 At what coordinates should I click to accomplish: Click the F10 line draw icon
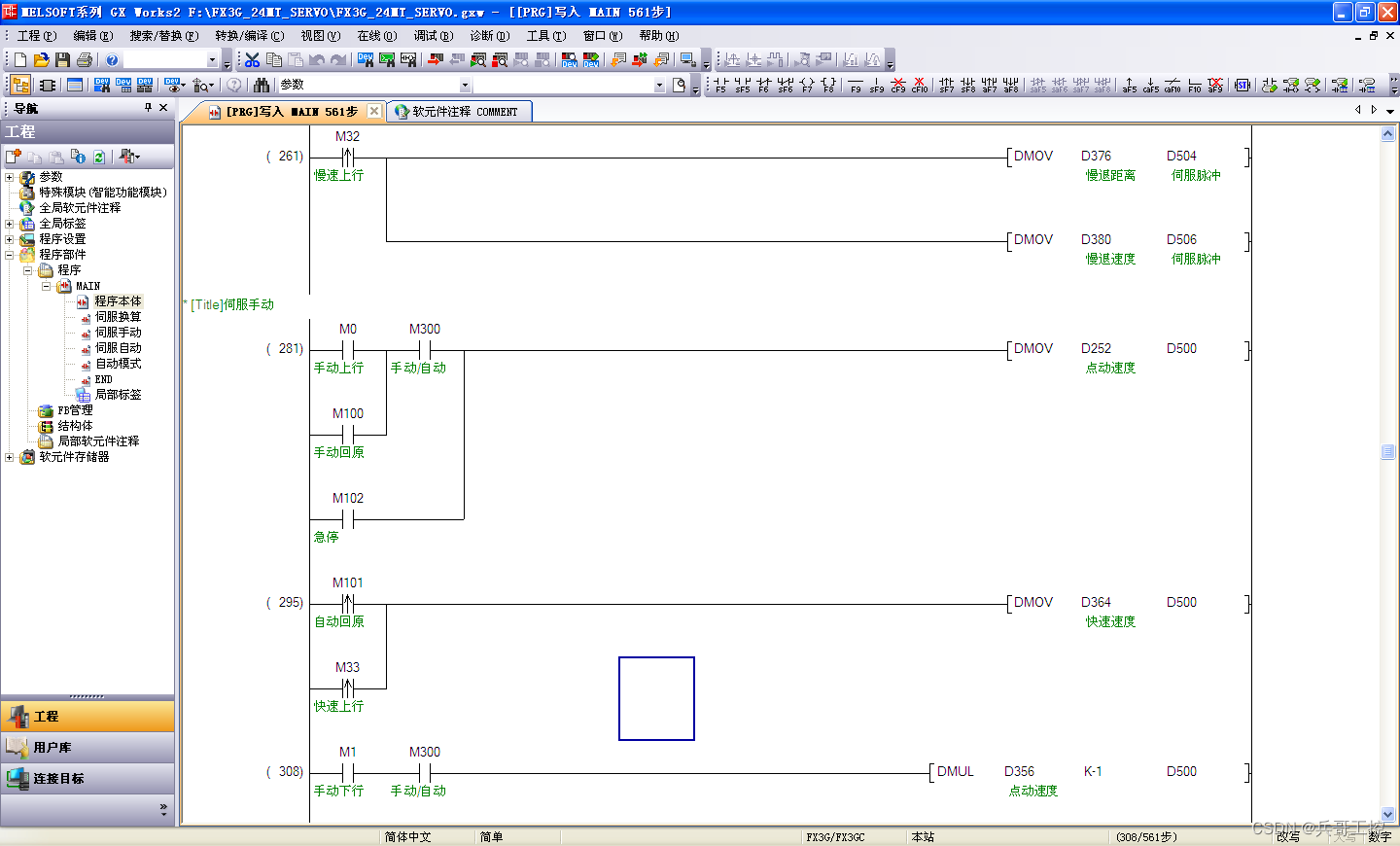pyautogui.click(x=1195, y=86)
